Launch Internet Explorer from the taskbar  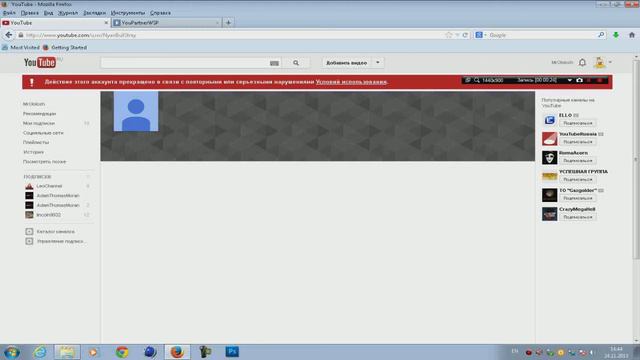[x=40, y=352]
